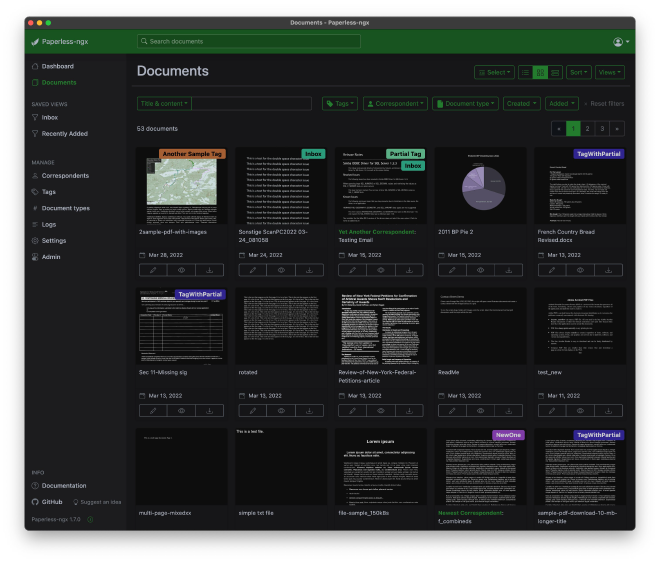Open the Added date filter dropdown
Viewport: 660px width, 563px height.
coord(562,104)
